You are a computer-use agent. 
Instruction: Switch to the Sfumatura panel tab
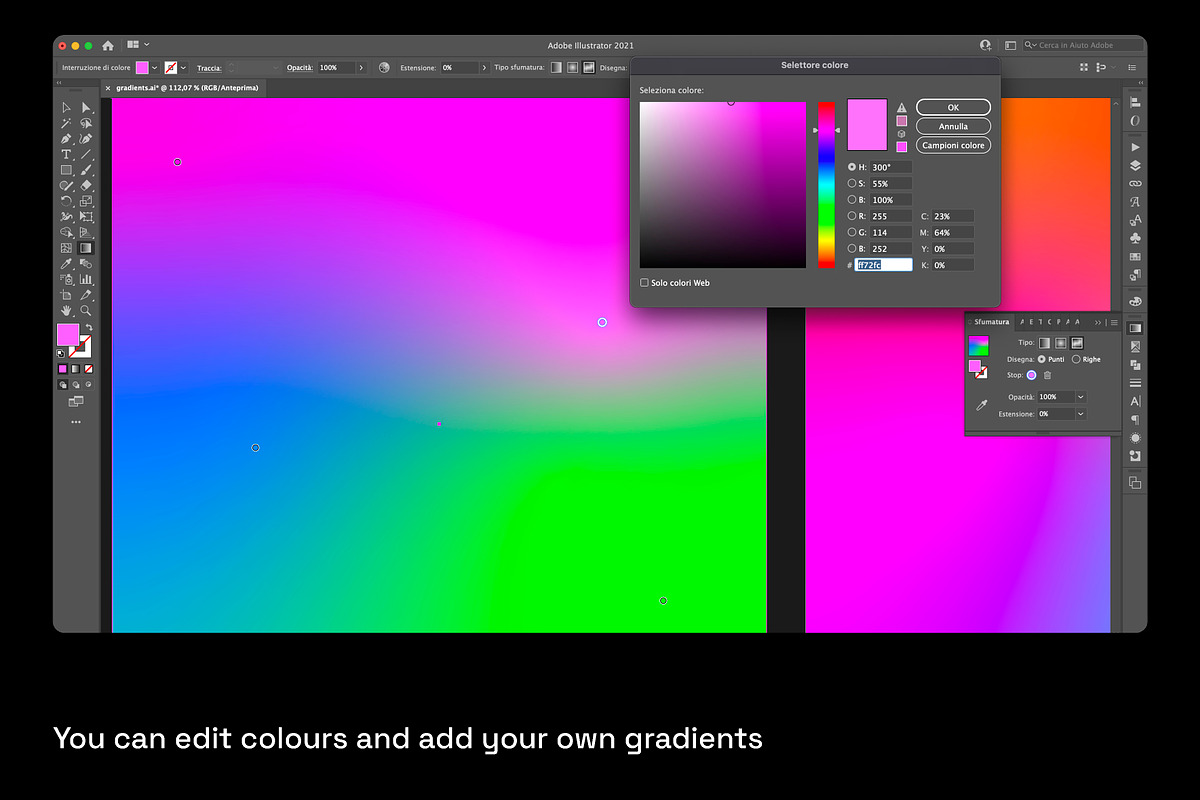tap(991, 322)
